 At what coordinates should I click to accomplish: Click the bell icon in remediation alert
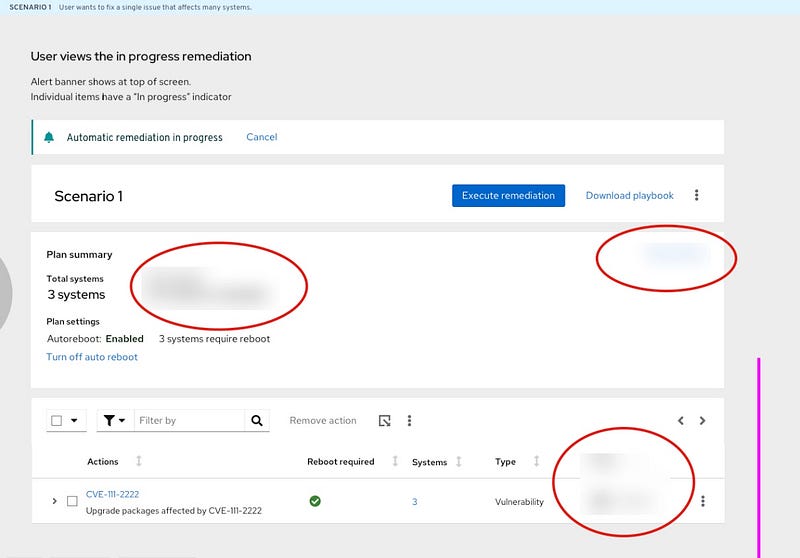[x=49, y=137]
